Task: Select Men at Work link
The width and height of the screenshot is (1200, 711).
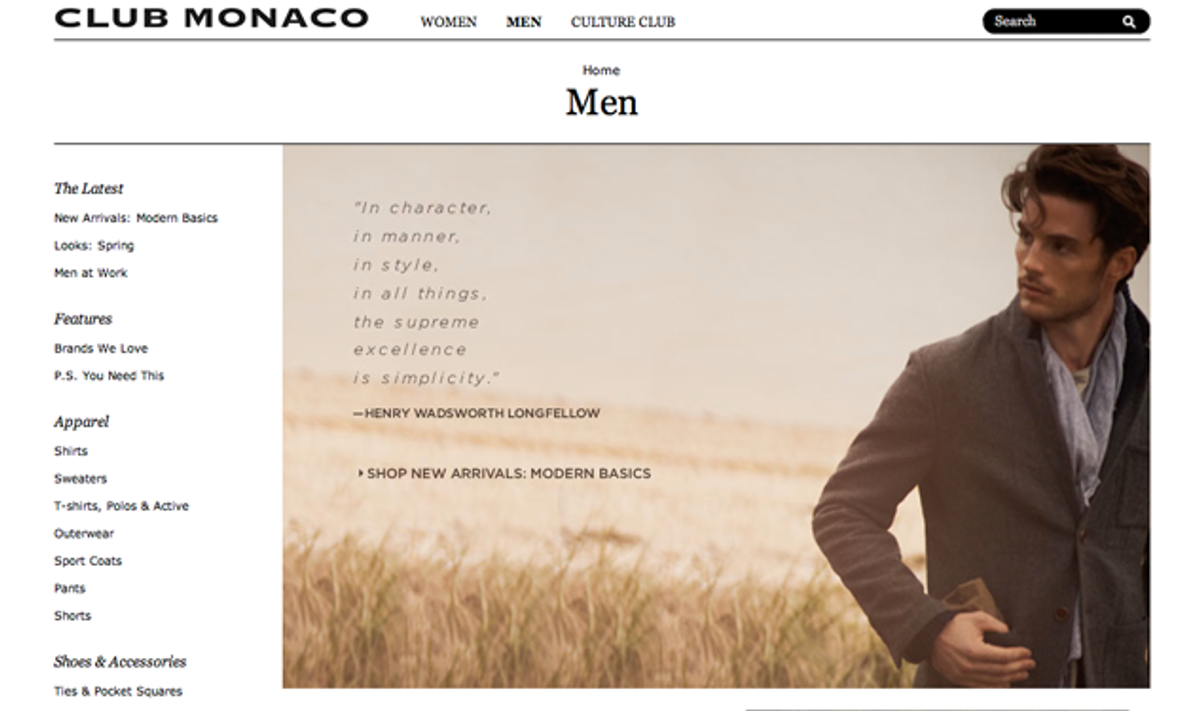Action: tap(91, 273)
